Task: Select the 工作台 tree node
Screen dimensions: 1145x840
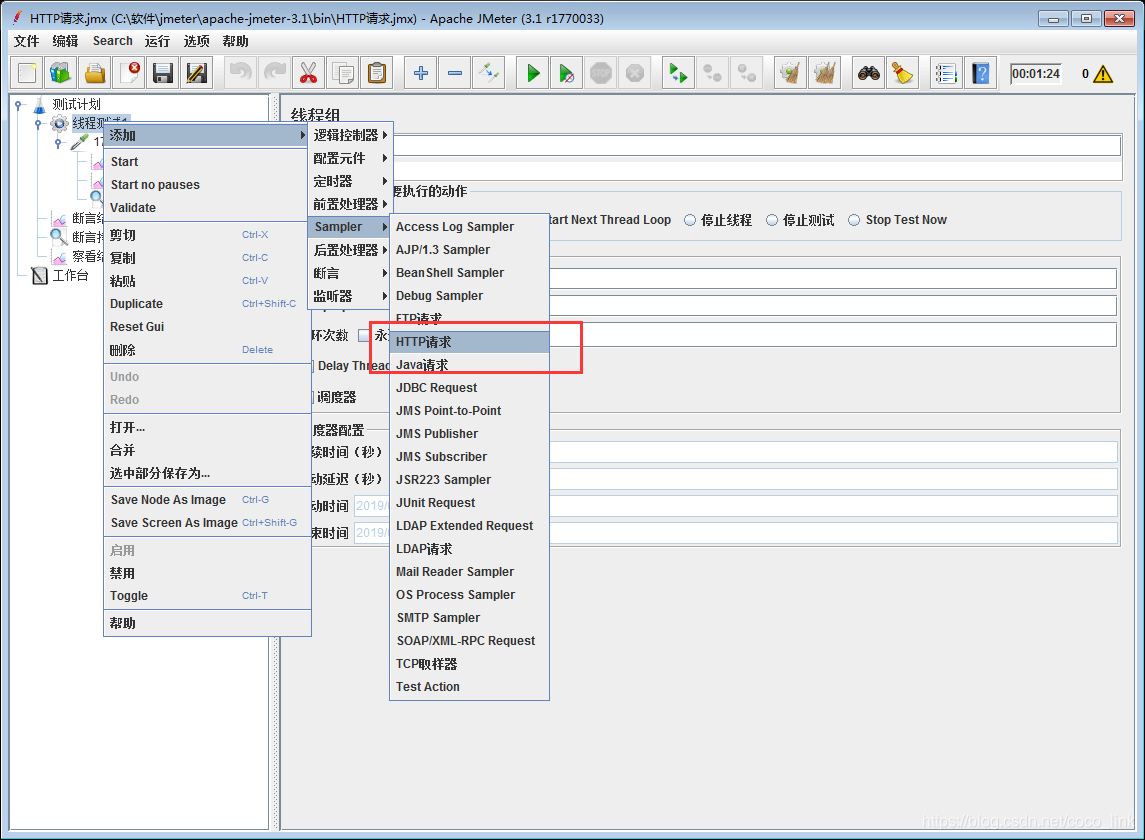Action: pos(70,275)
